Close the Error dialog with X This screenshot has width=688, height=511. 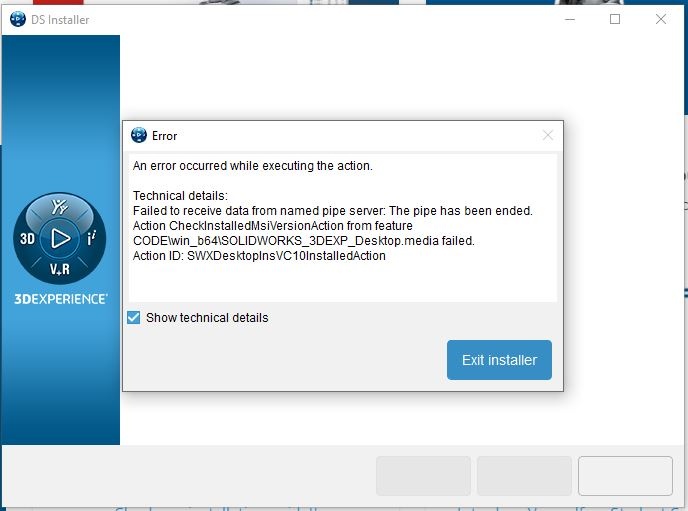click(548, 135)
